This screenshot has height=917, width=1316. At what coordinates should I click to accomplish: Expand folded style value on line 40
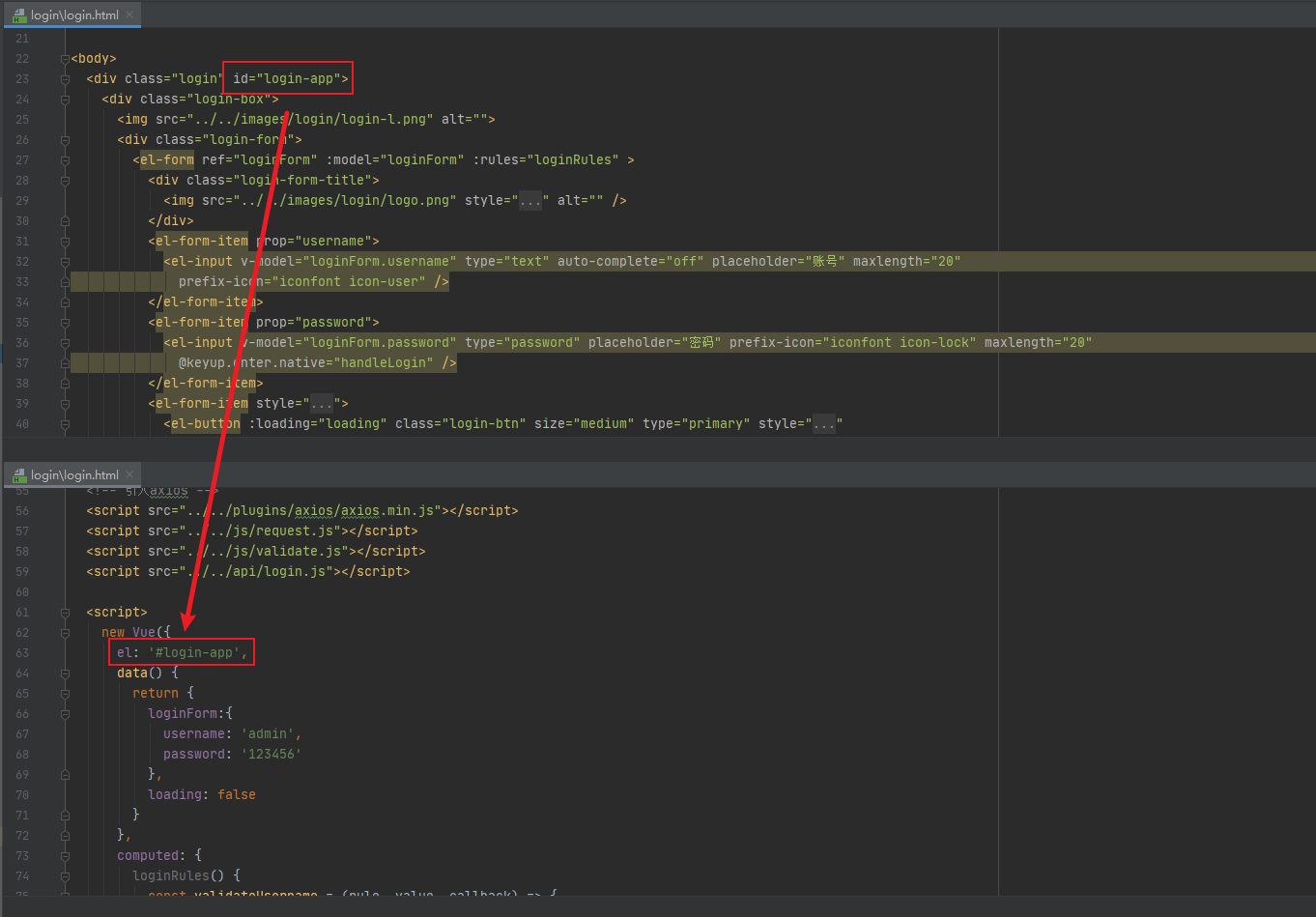point(824,424)
